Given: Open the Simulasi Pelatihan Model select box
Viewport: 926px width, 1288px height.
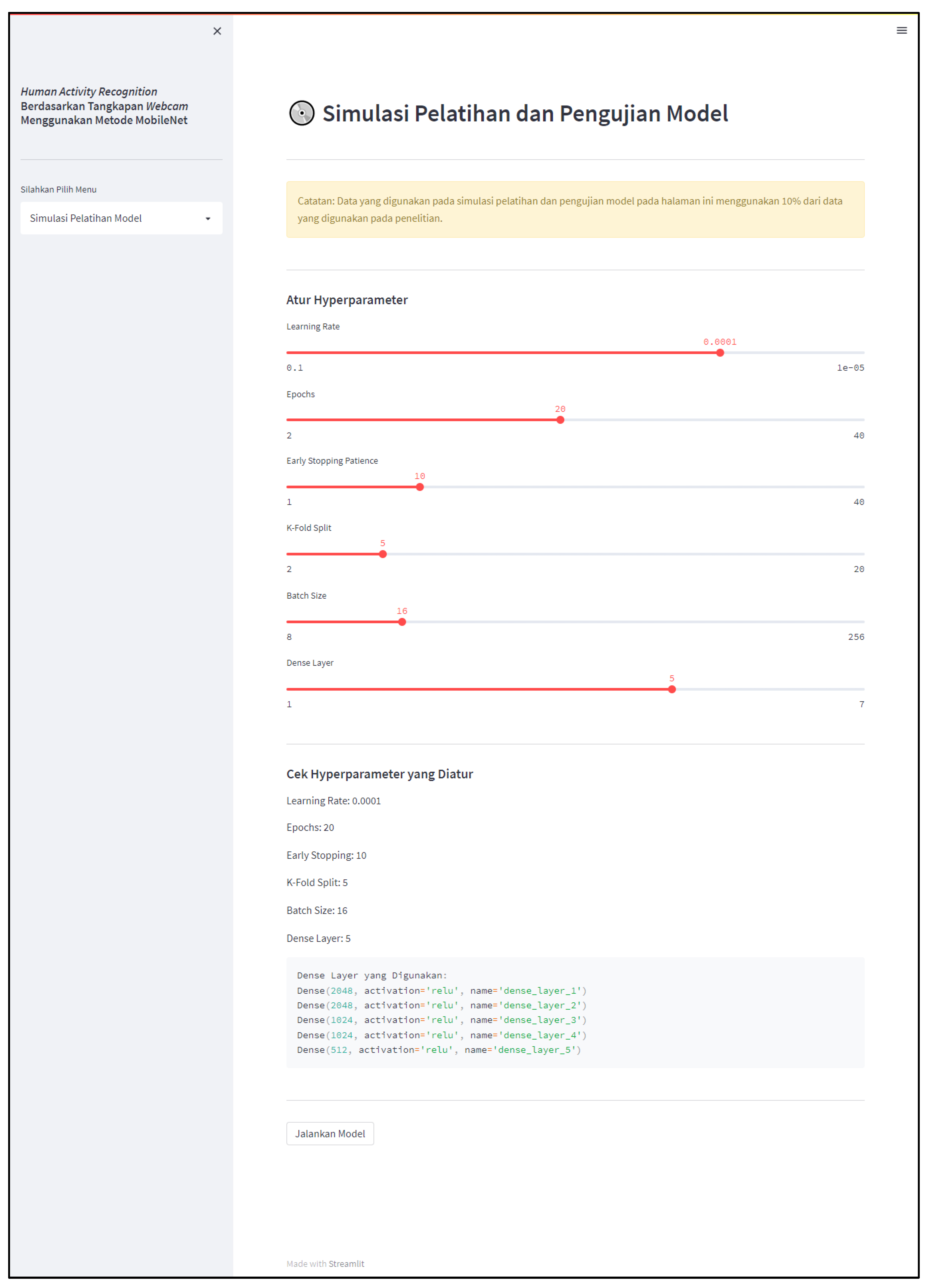Looking at the screenshot, I should [x=114, y=219].
